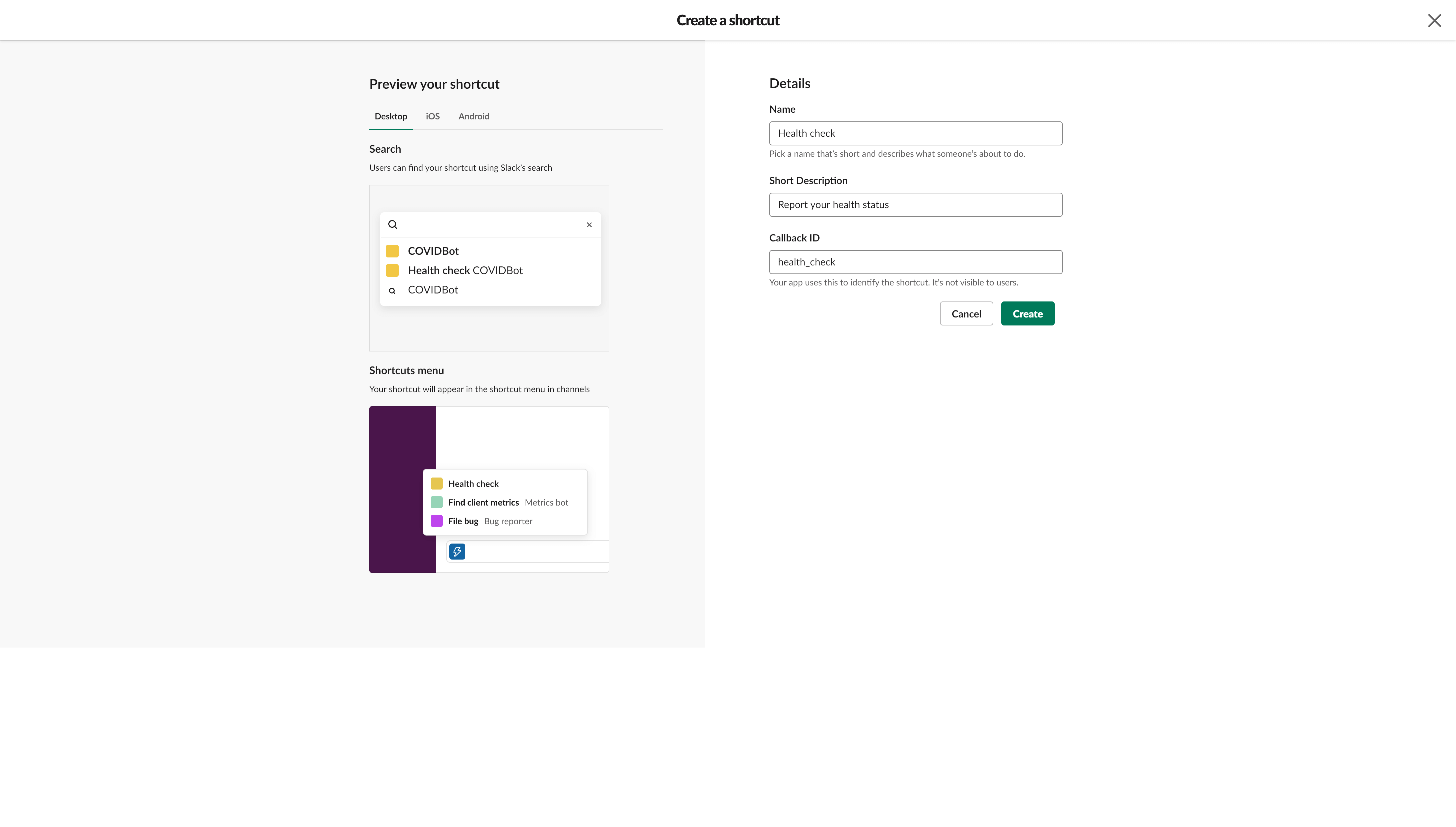The image size is (1456, 827).
Task: Click the lightning bolt shortcuts icon in message preview
Action: pyautogui.click(x=457, y=551)
